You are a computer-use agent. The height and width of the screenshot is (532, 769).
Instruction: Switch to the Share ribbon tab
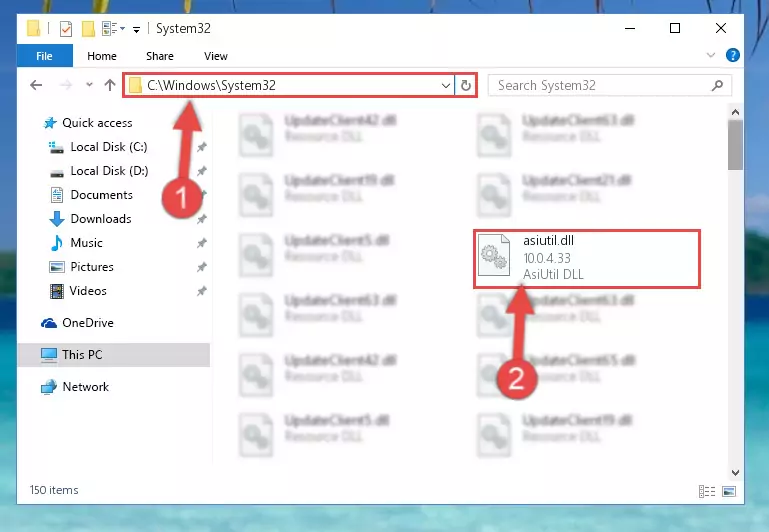coord(159,56)
